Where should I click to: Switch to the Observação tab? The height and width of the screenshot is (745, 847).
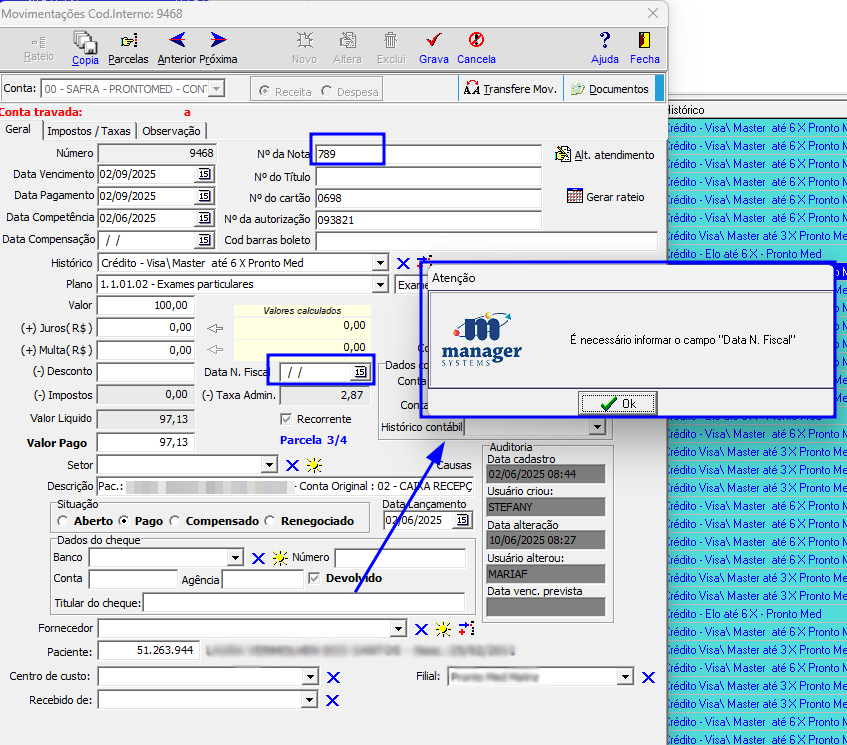pos(171,131)
